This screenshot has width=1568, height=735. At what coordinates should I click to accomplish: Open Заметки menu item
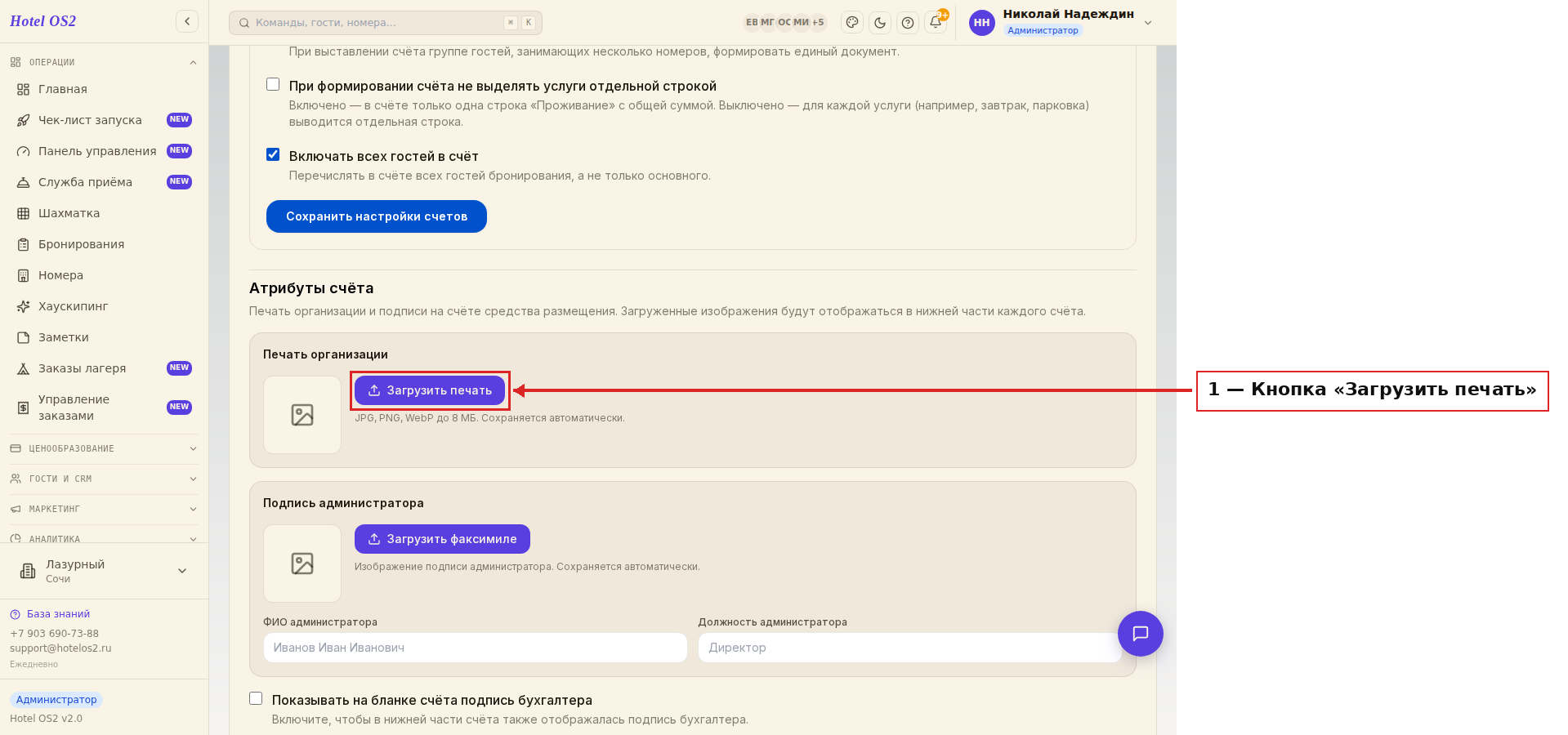pyautogui.click(x=104, y=337)
